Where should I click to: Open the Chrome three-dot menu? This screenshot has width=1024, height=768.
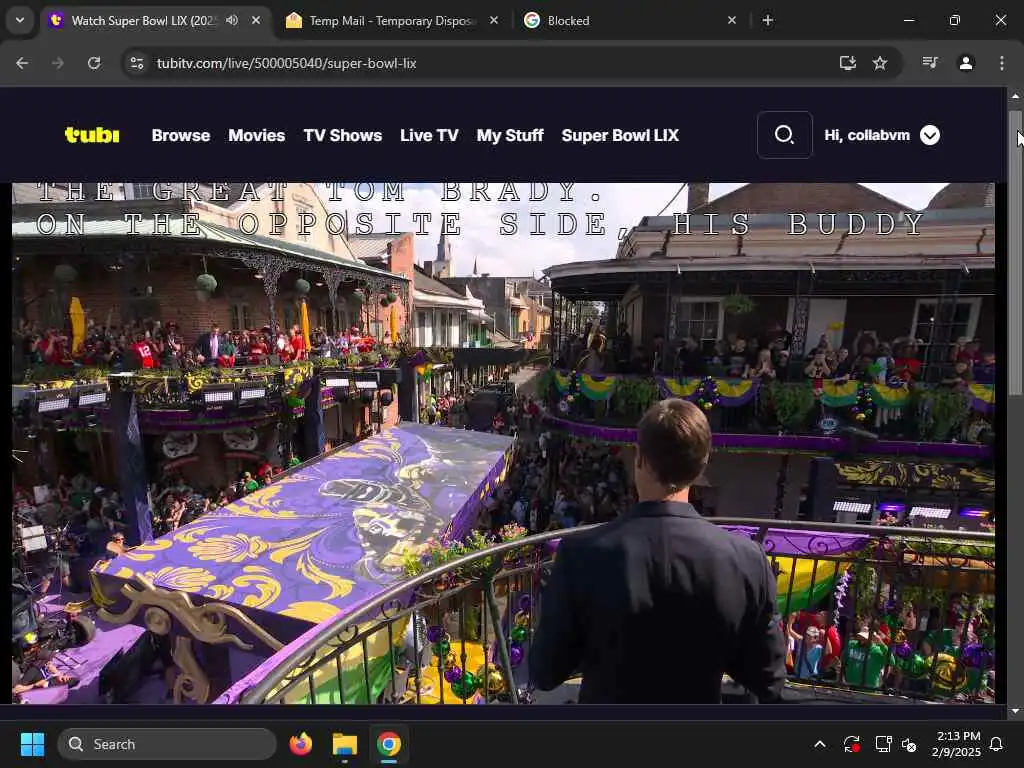point(1002,63)
